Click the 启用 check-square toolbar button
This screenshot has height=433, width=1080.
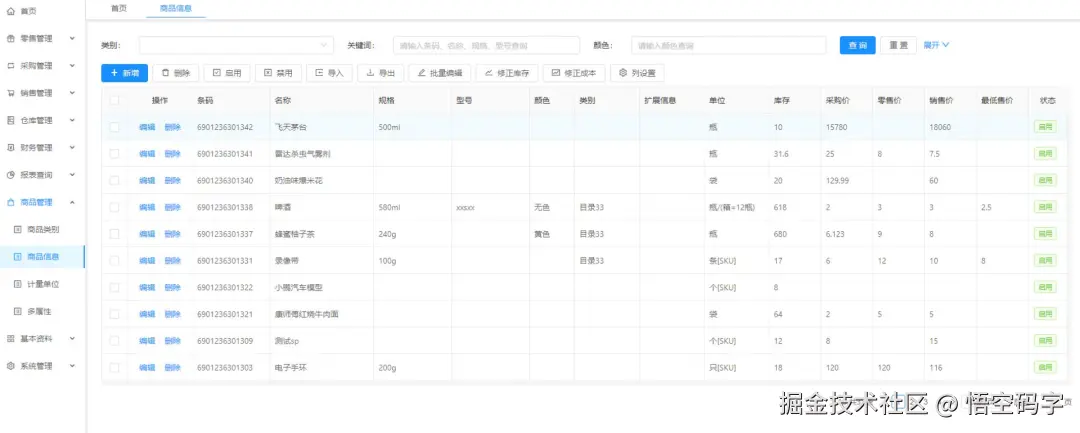[x=227, y=73]
